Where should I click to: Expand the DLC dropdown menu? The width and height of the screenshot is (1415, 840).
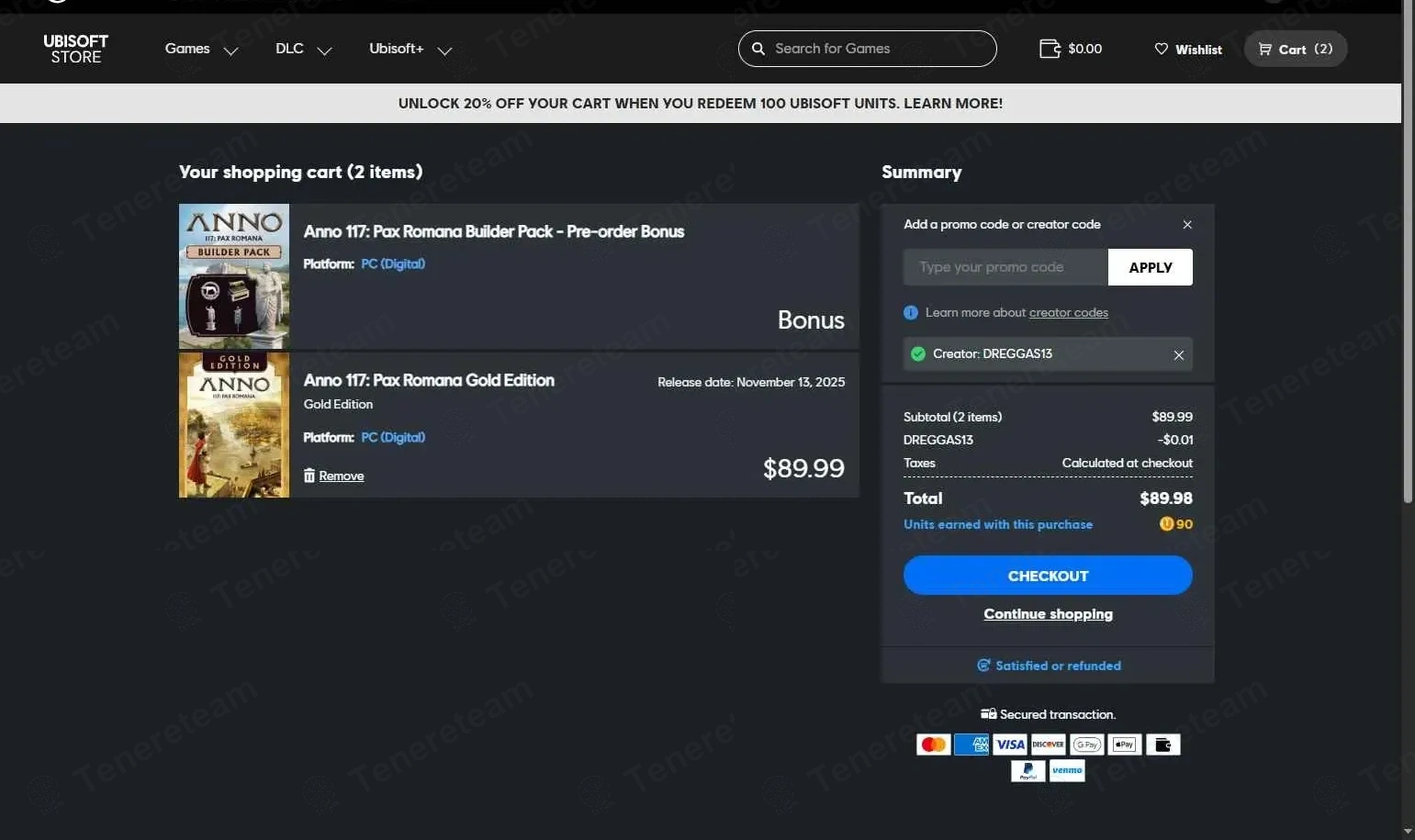coord(303,50)
